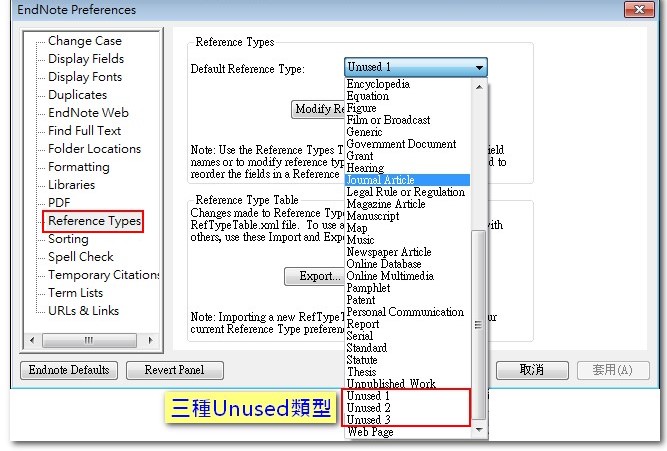Pick Serial from the dropdown list

click(359, 336)
